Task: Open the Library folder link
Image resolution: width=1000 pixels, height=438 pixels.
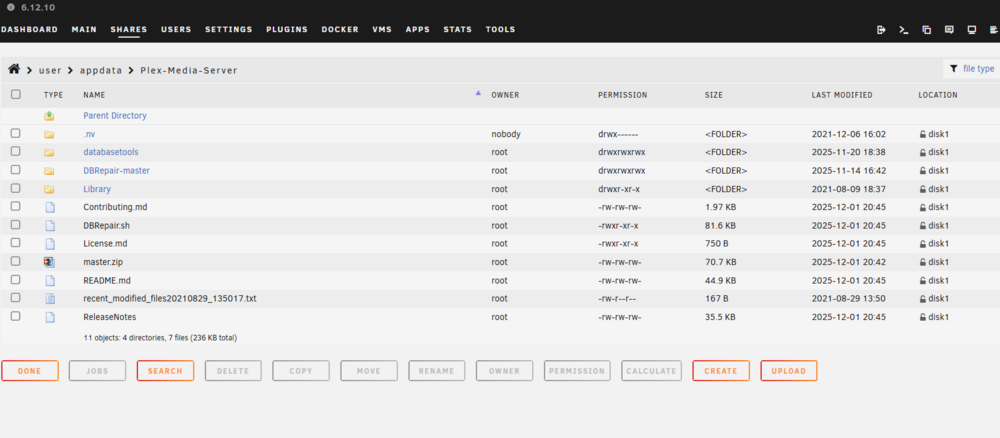Action: point(97,189)
